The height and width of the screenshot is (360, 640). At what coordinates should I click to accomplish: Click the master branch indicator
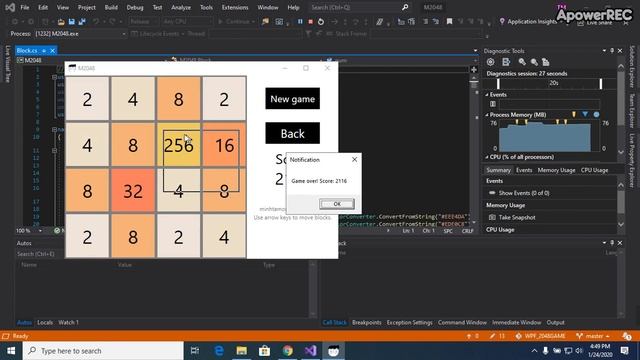click(593, 336)
